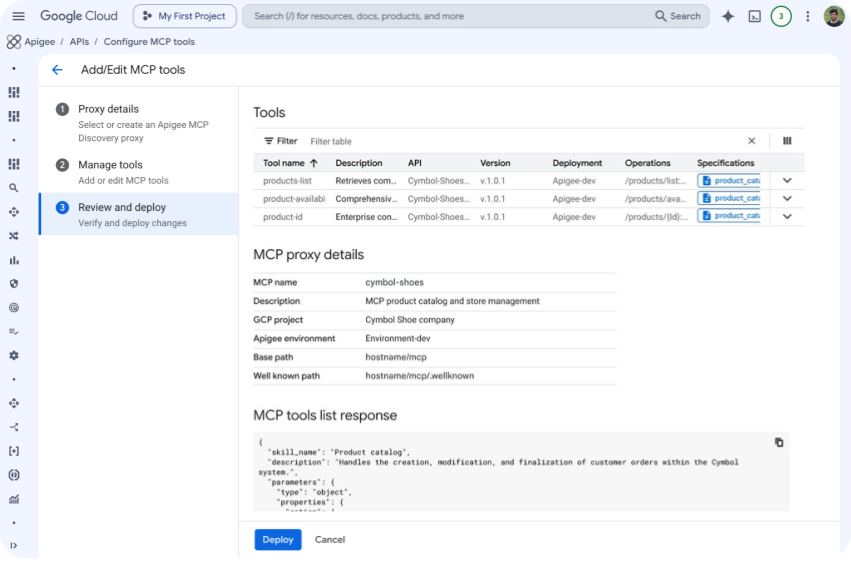The height and width of the screenshot is (573, 851).
Task: Expand the product-id tool row
Action: click(787, 217)
